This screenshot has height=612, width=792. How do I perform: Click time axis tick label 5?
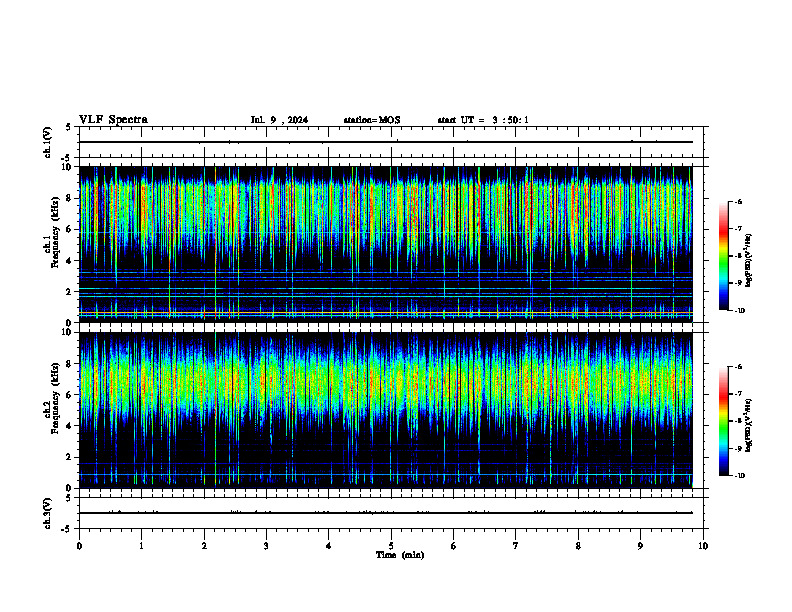[x=391, y=546]
